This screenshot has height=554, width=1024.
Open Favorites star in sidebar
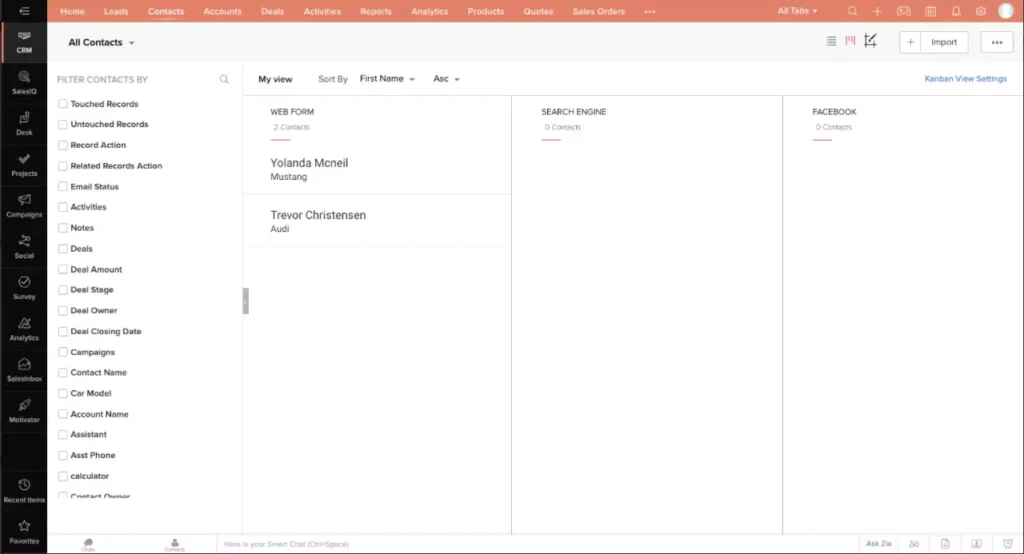coord(24,532)
